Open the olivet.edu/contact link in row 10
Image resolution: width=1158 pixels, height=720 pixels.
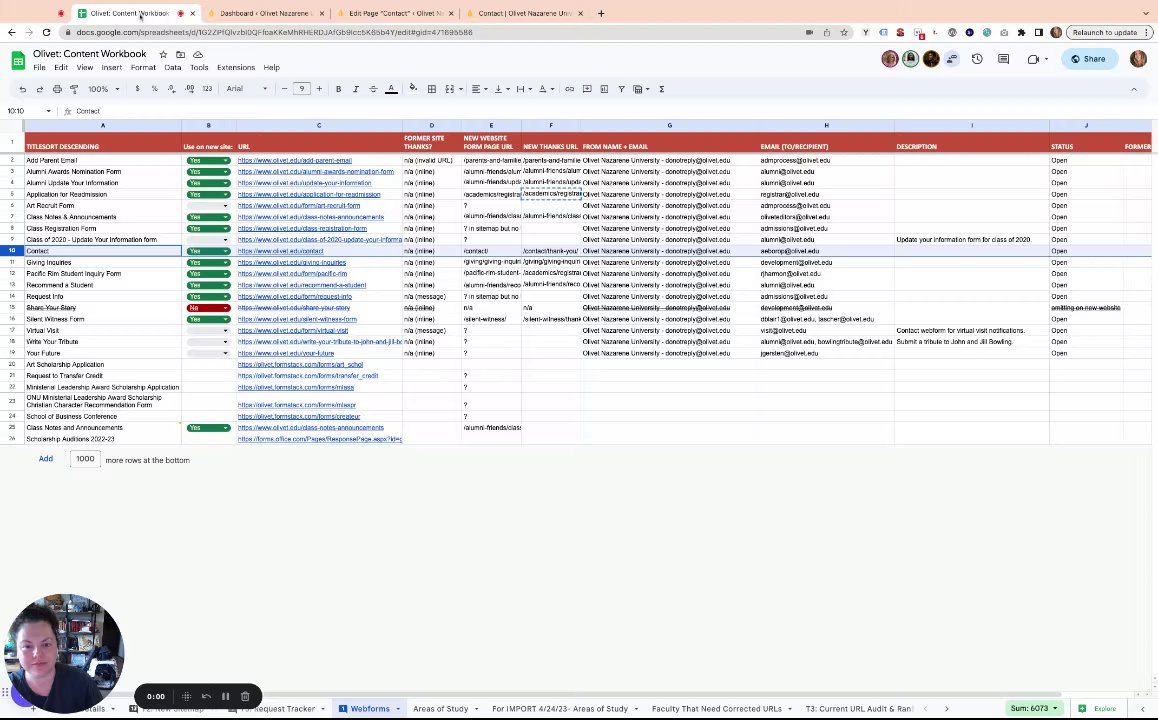(281, 251)
